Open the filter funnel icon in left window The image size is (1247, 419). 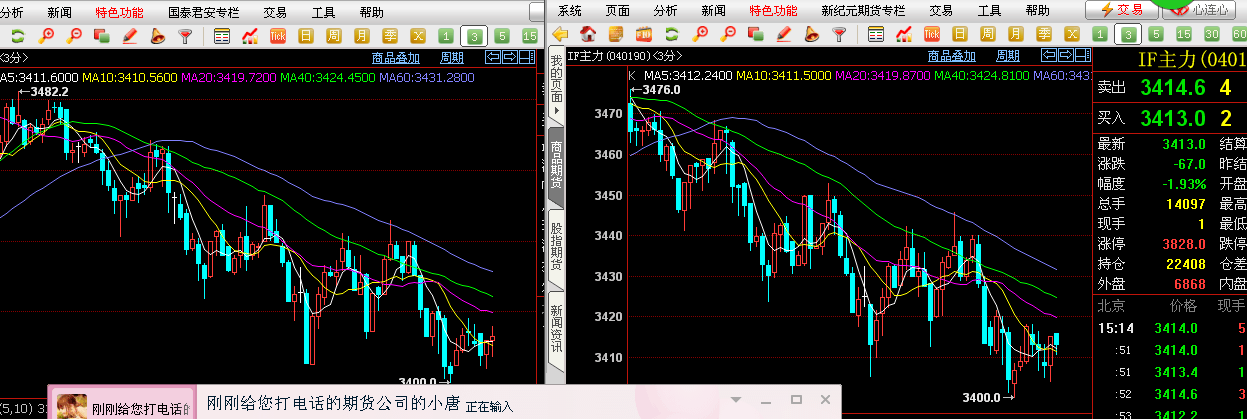[185, 35]
